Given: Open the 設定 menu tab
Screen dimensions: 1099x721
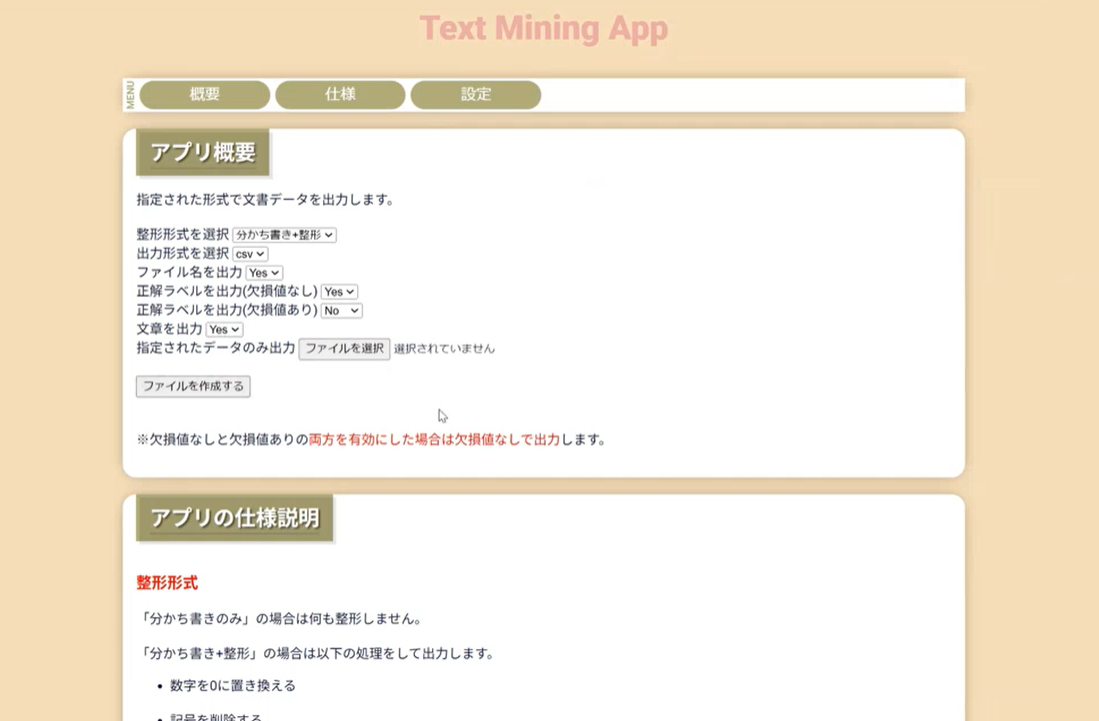Looking at the screenshot, I should point(476,95).
